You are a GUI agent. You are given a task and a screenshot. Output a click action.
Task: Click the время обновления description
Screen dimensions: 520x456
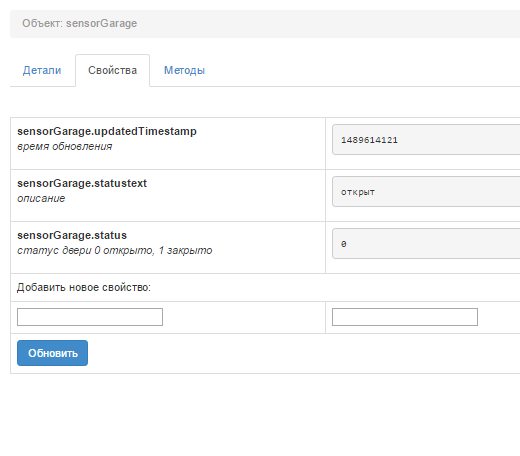click(x=65, y=146)
